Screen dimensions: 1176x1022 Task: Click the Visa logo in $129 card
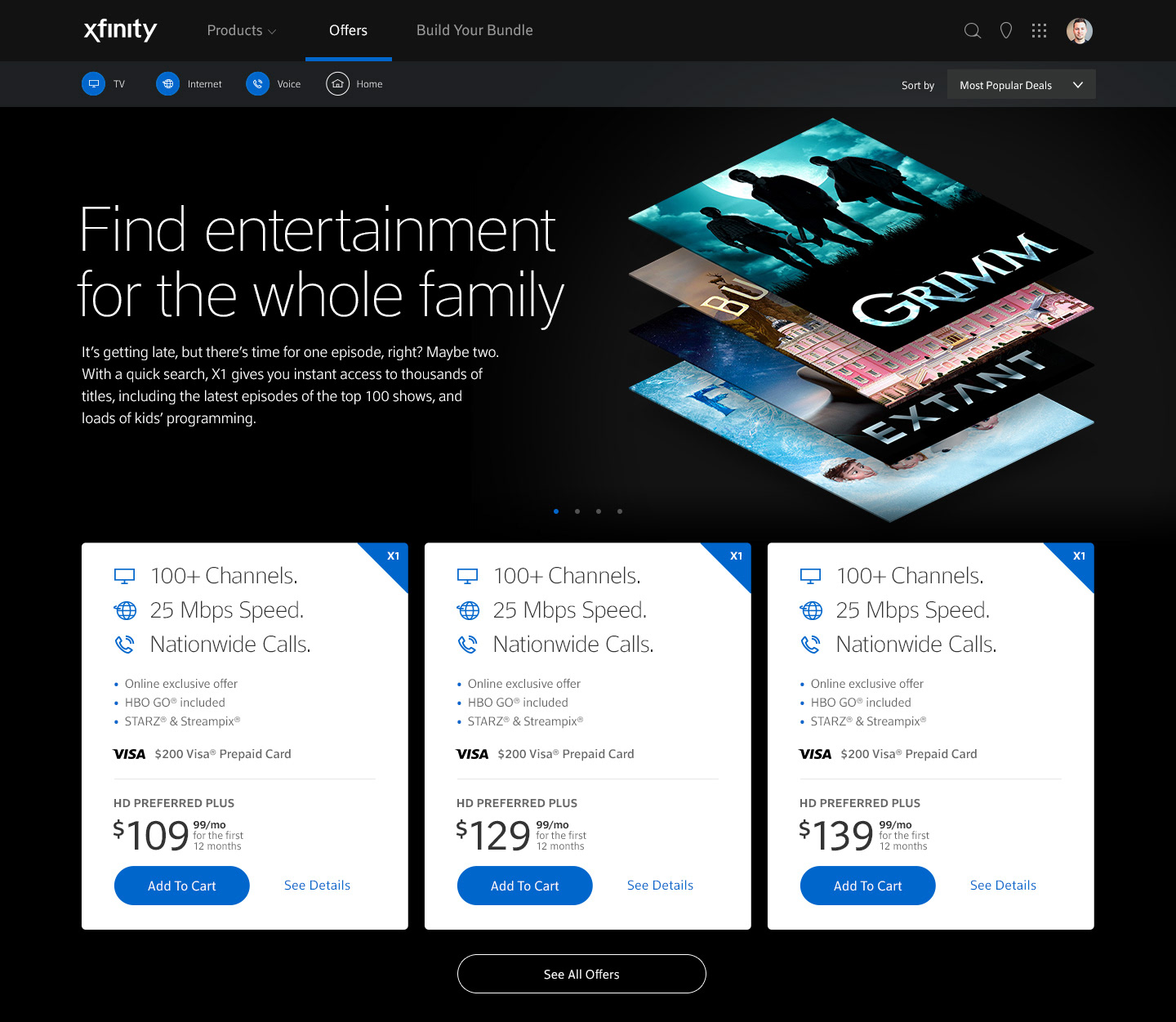(x=472, y=754)
